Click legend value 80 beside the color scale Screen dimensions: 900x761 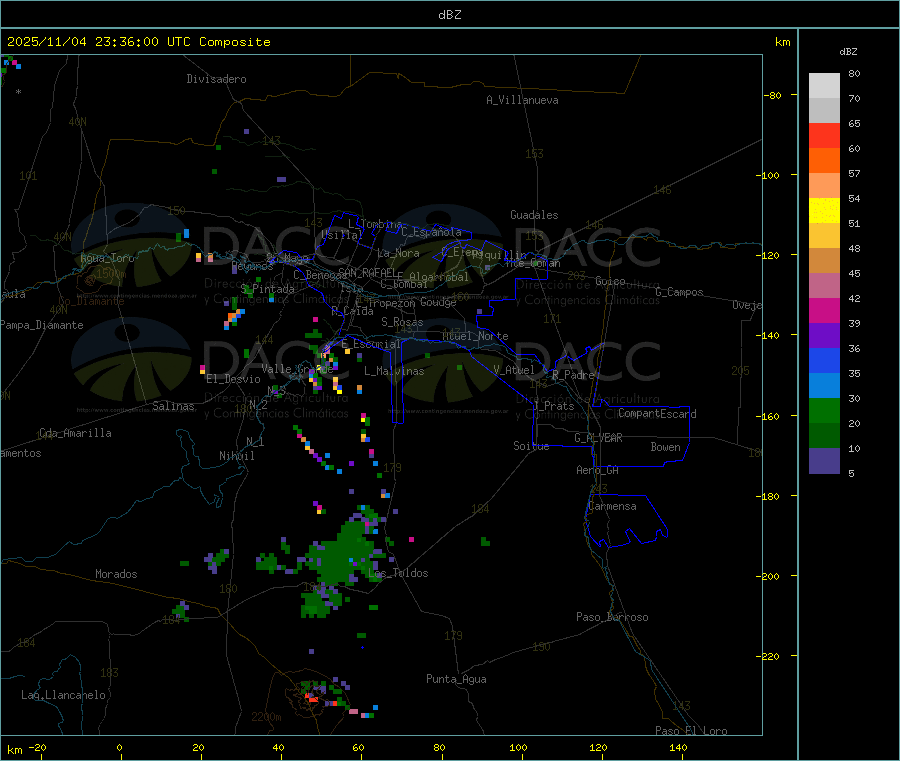tap(854, 73)
